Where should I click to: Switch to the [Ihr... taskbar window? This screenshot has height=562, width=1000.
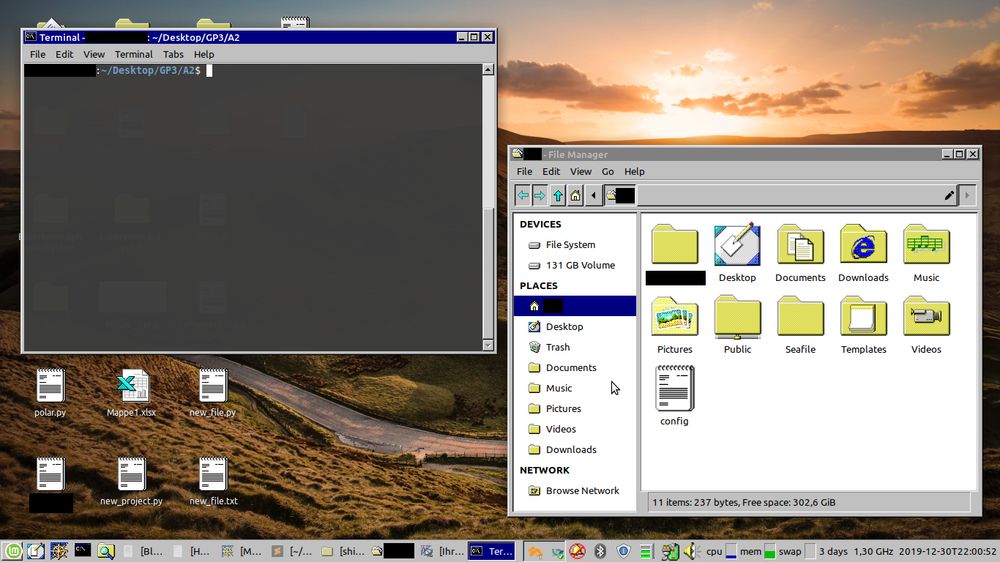pos(443,551)
